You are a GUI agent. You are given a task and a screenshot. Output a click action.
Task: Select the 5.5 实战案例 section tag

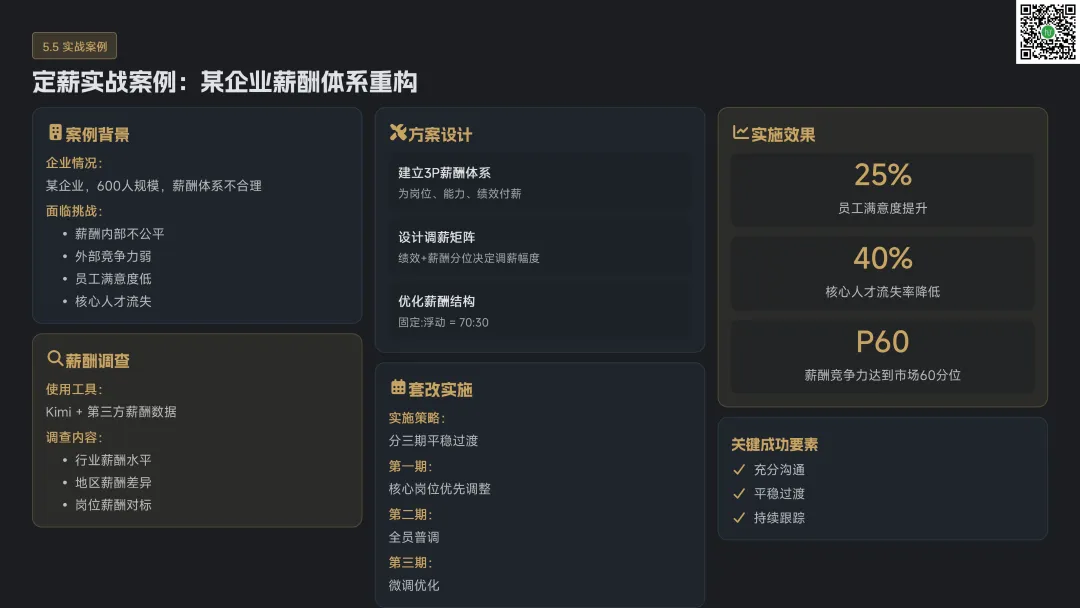tap(74, 46)
